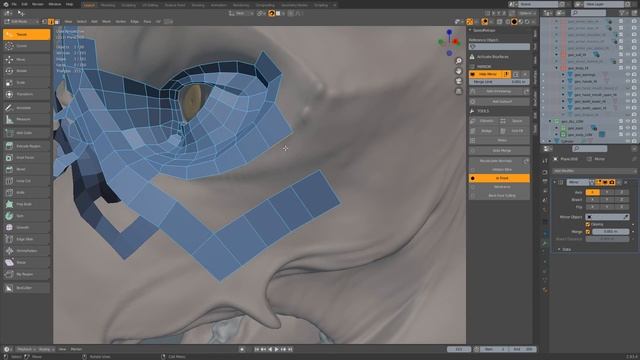Select the Bevel tool

tap(27, 169)
